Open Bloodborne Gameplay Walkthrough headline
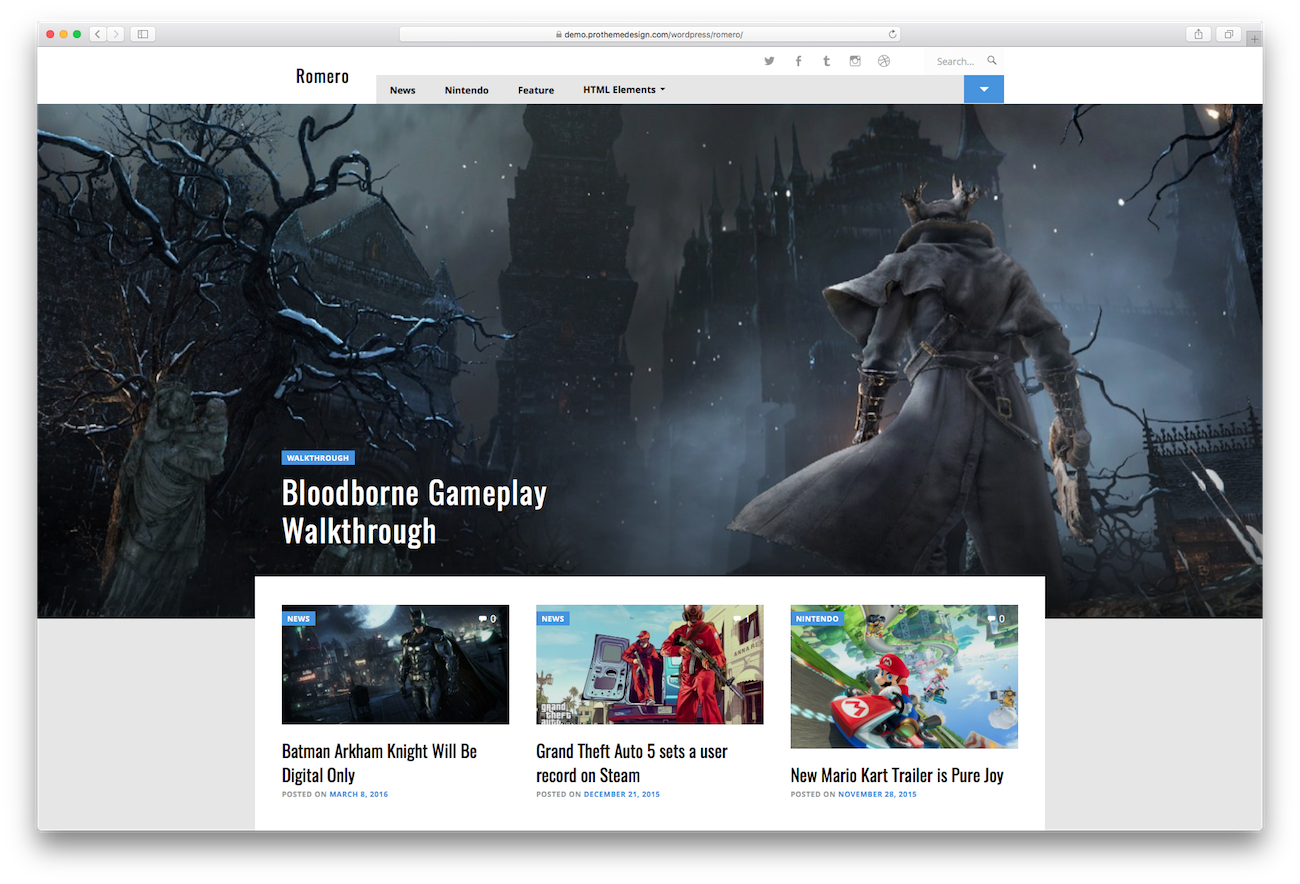The image size is (1300, 884). (414, 511)
